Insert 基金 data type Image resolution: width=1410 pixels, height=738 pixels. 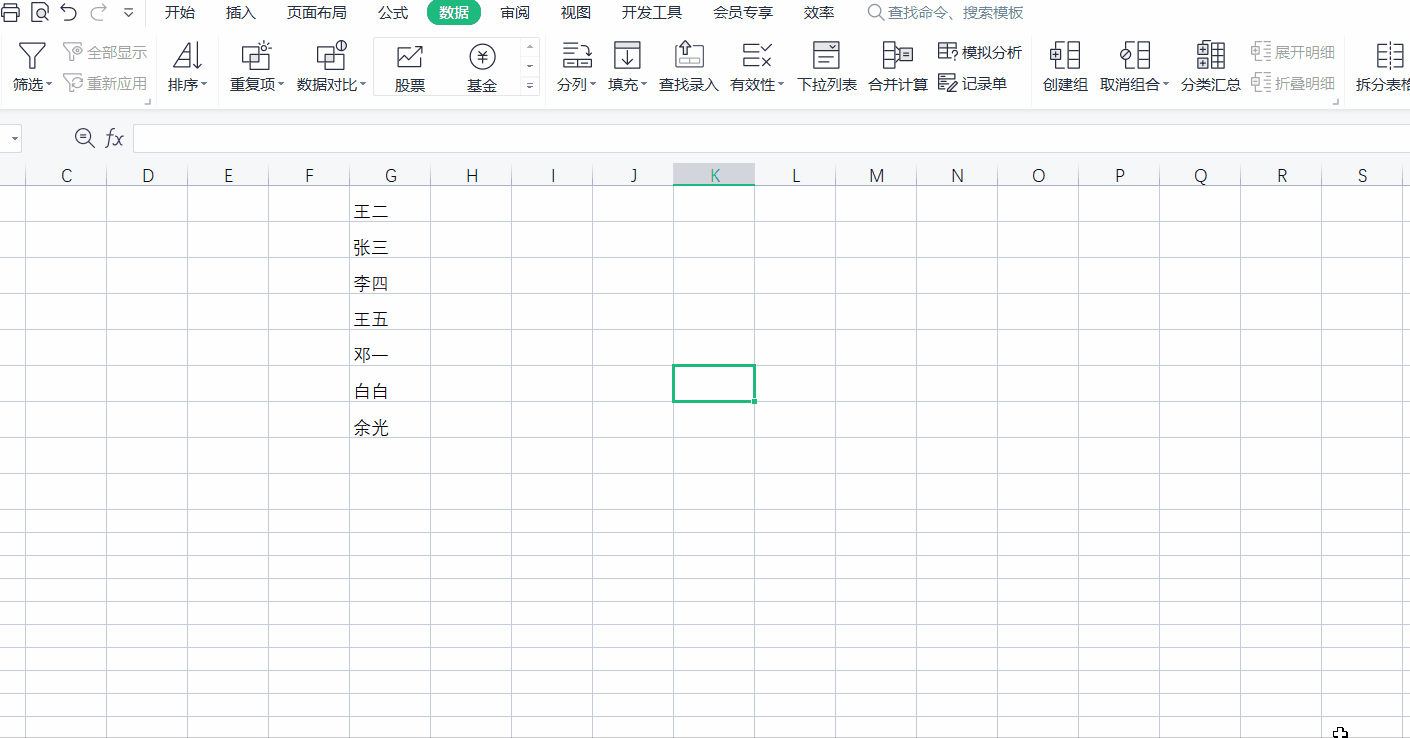[x=482, y=68]
